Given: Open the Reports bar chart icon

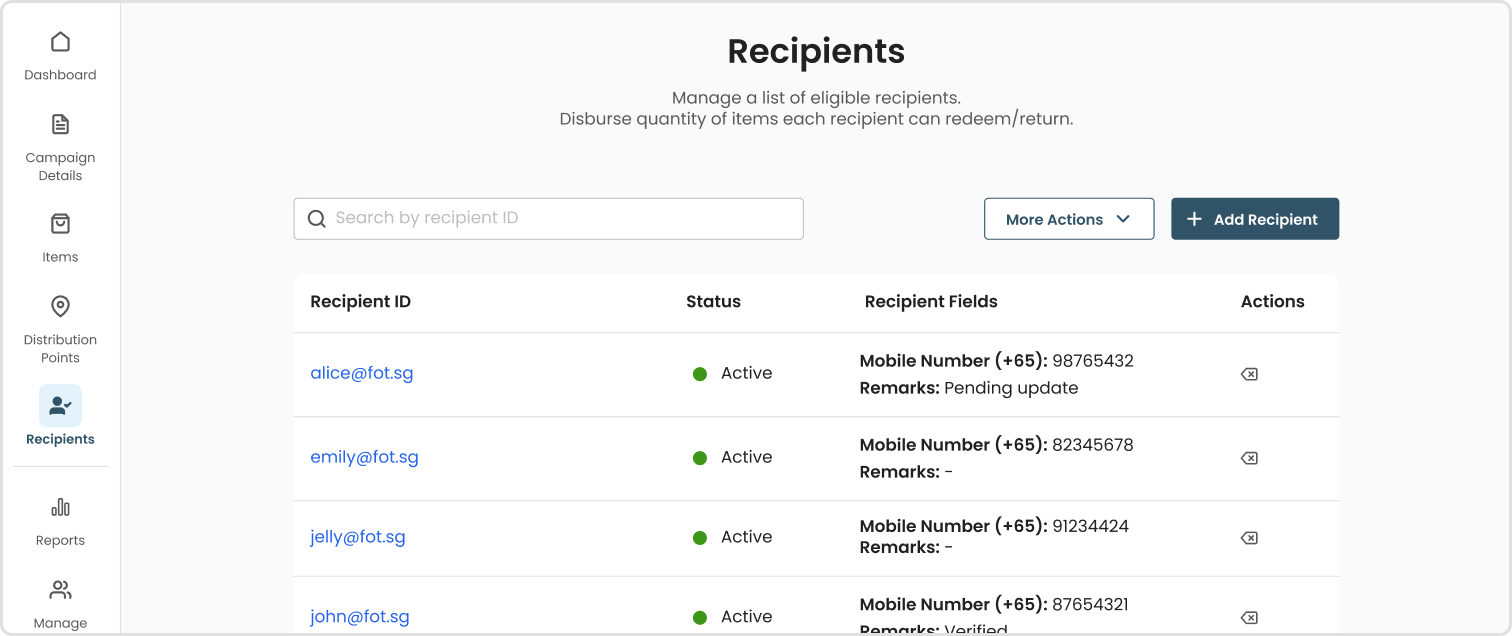Looking at the screenshot, I should pos(60,507).
